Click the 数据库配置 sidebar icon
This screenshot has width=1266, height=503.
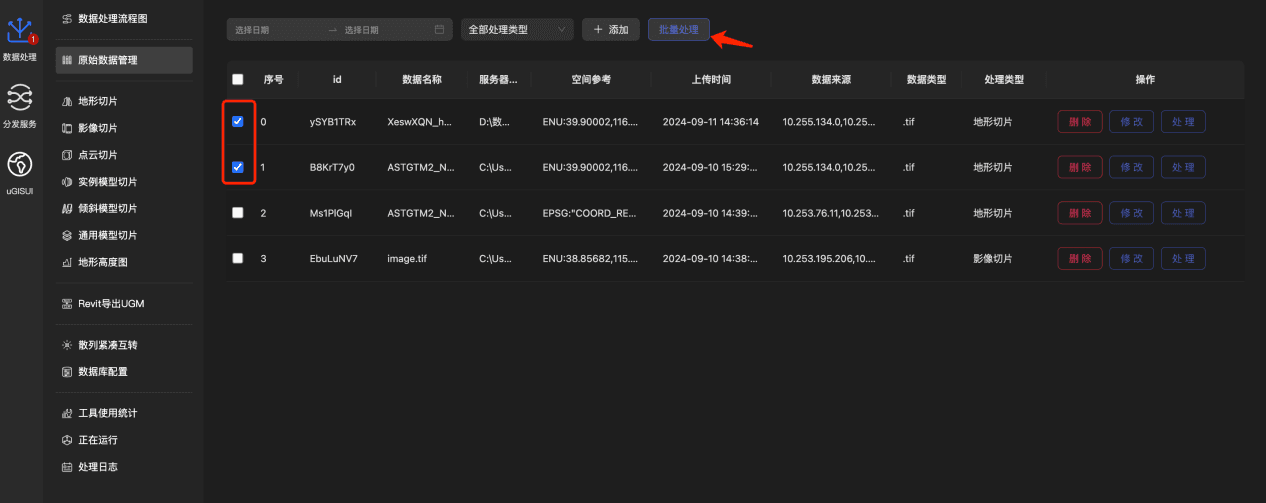tap(67, 372)
